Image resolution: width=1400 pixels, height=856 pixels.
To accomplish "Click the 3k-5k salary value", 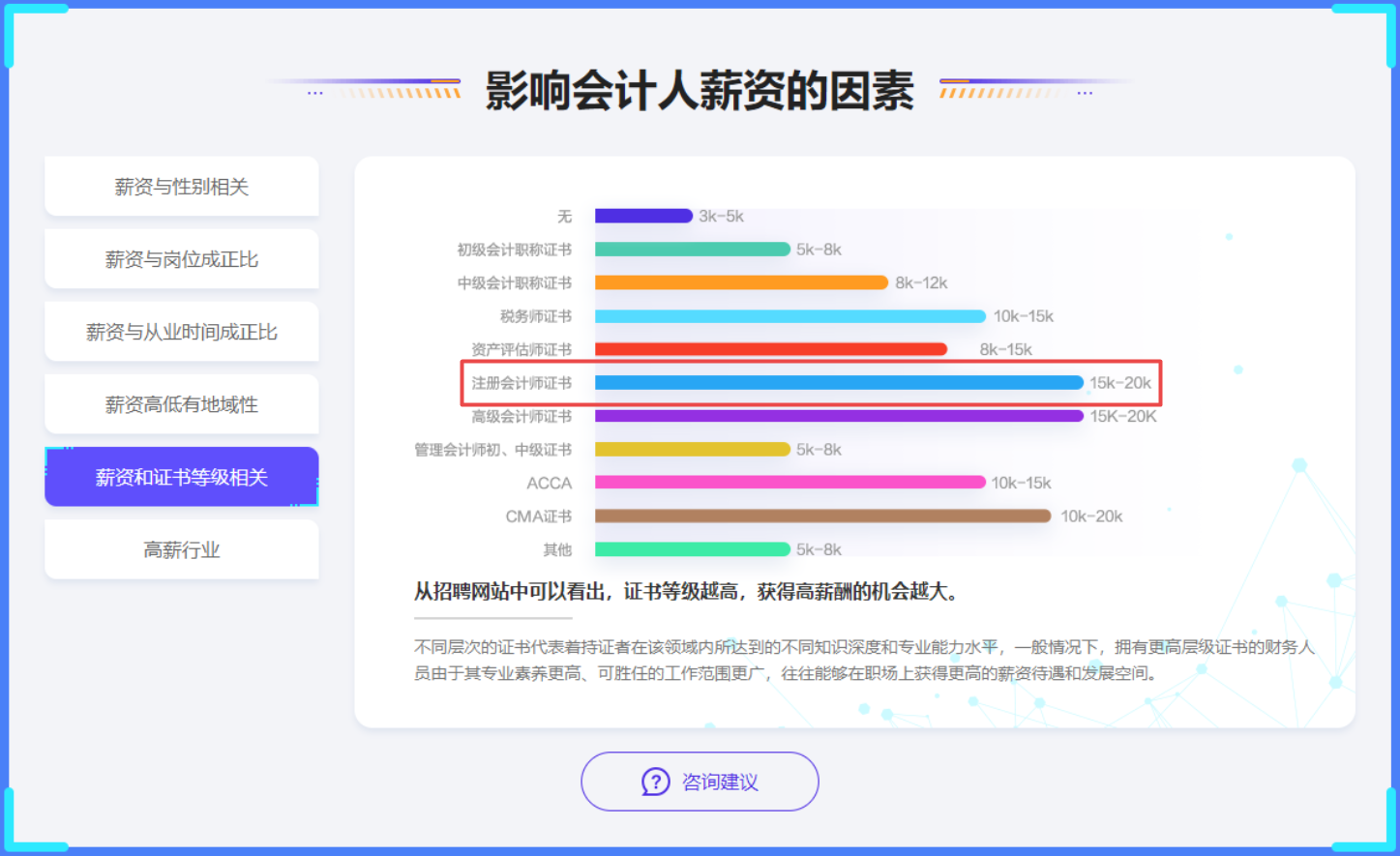I will 722,216.
